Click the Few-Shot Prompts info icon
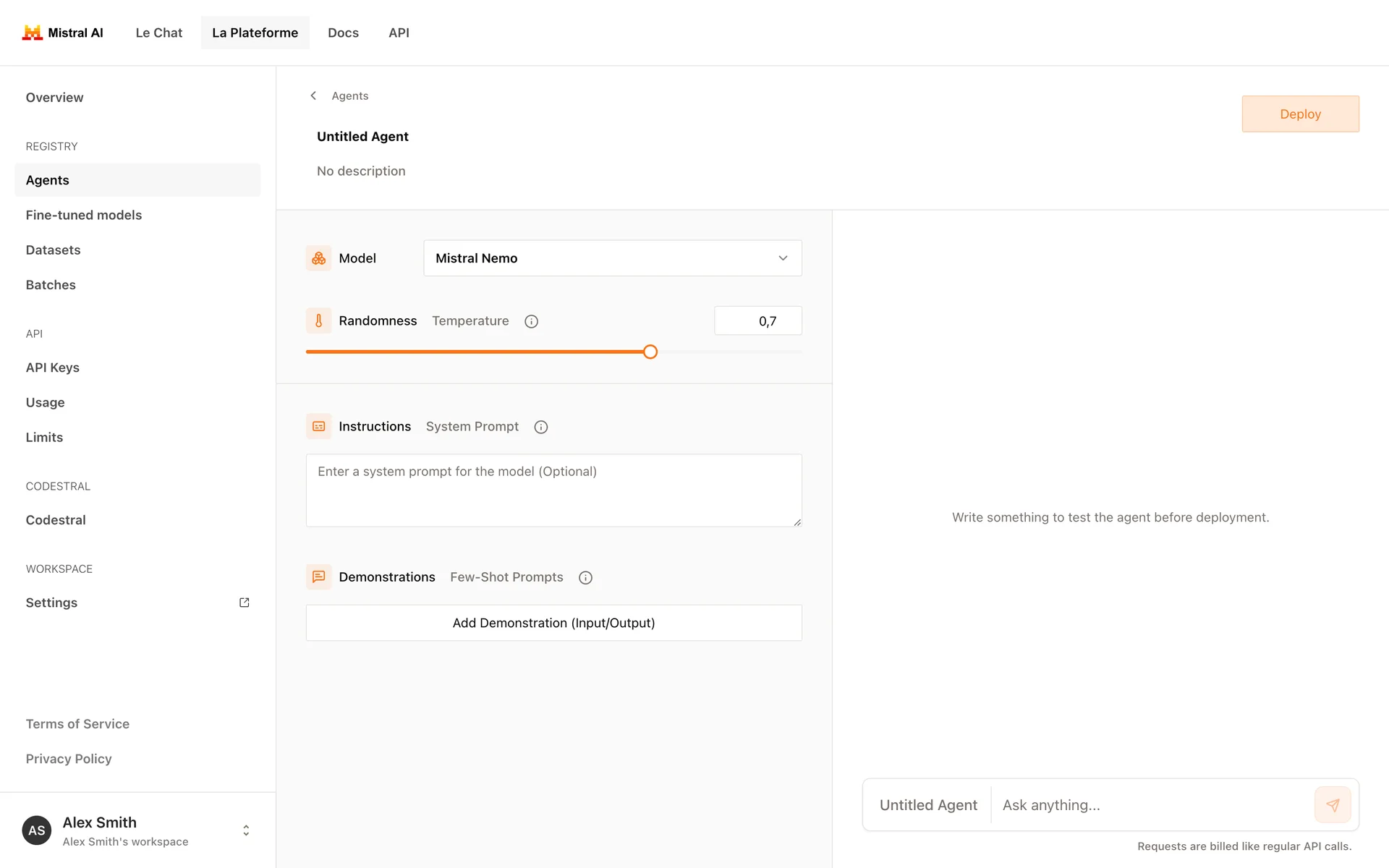Viewport: 1389px width, 868px height. point(585,577)
